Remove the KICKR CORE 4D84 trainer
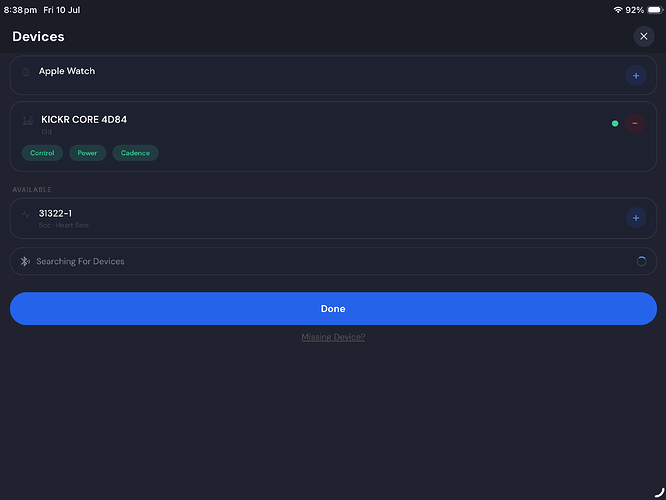 point(635,123)
